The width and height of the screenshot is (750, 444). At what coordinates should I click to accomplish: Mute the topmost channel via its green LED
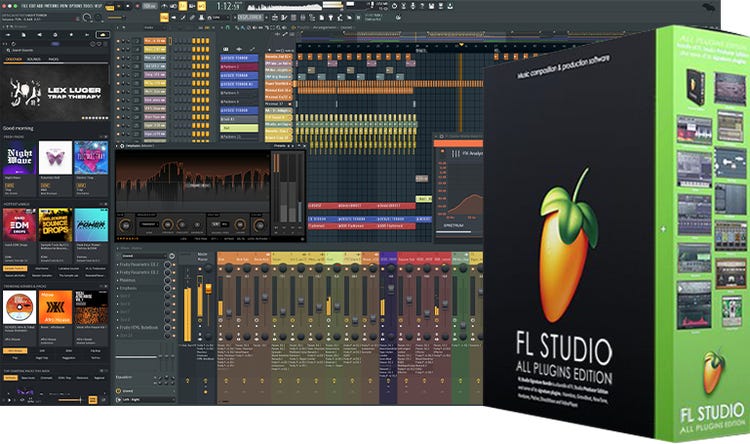point(118,41)
